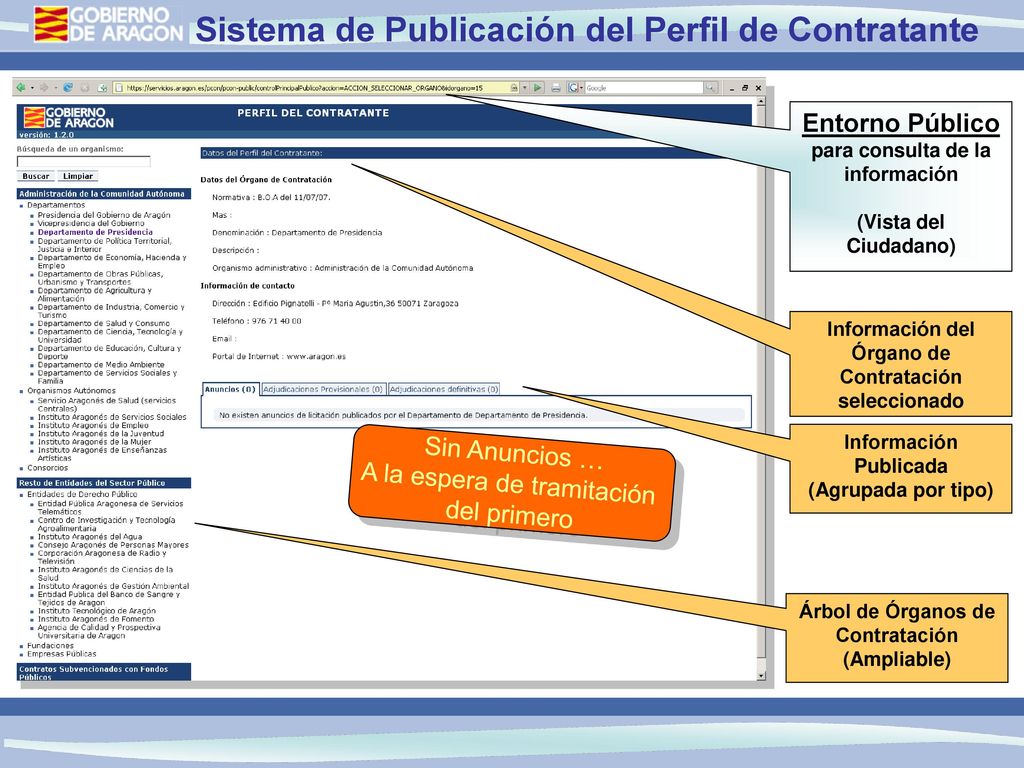This screenshot has height=768, width=1024.
Task: Click the Limpiar button
Action: [x=78, y=176]
